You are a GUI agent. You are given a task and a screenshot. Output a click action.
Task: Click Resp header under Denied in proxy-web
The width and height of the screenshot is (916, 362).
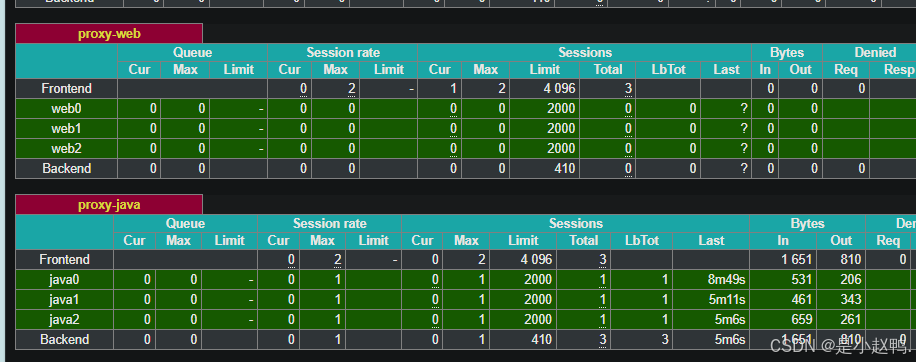tap(899, 69)
